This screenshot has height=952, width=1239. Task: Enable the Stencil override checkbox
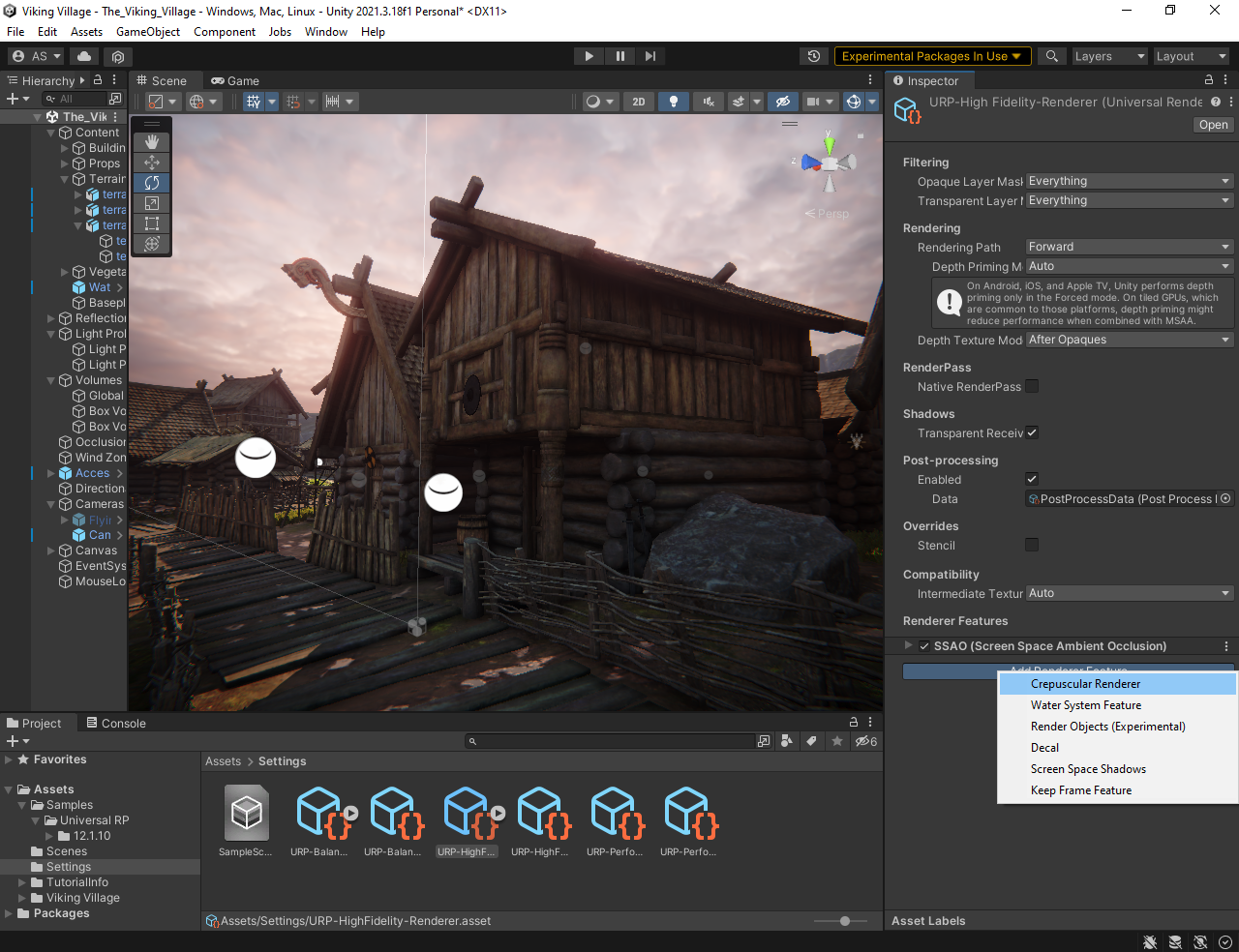1032,545
